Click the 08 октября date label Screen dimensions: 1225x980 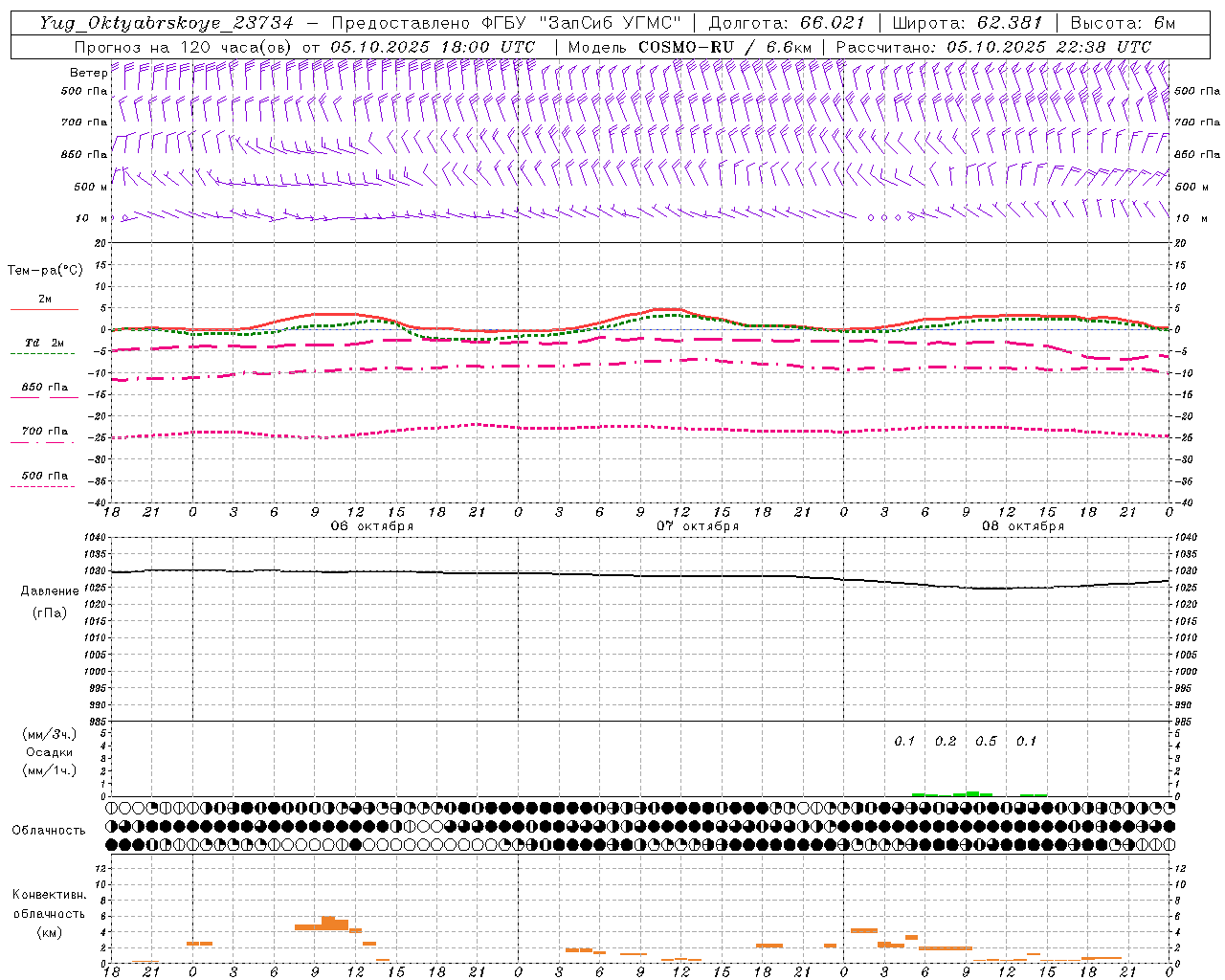coord(1023,526)
